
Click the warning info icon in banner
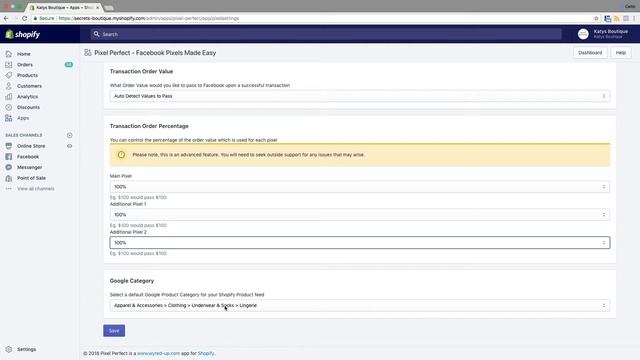(121, 155)
